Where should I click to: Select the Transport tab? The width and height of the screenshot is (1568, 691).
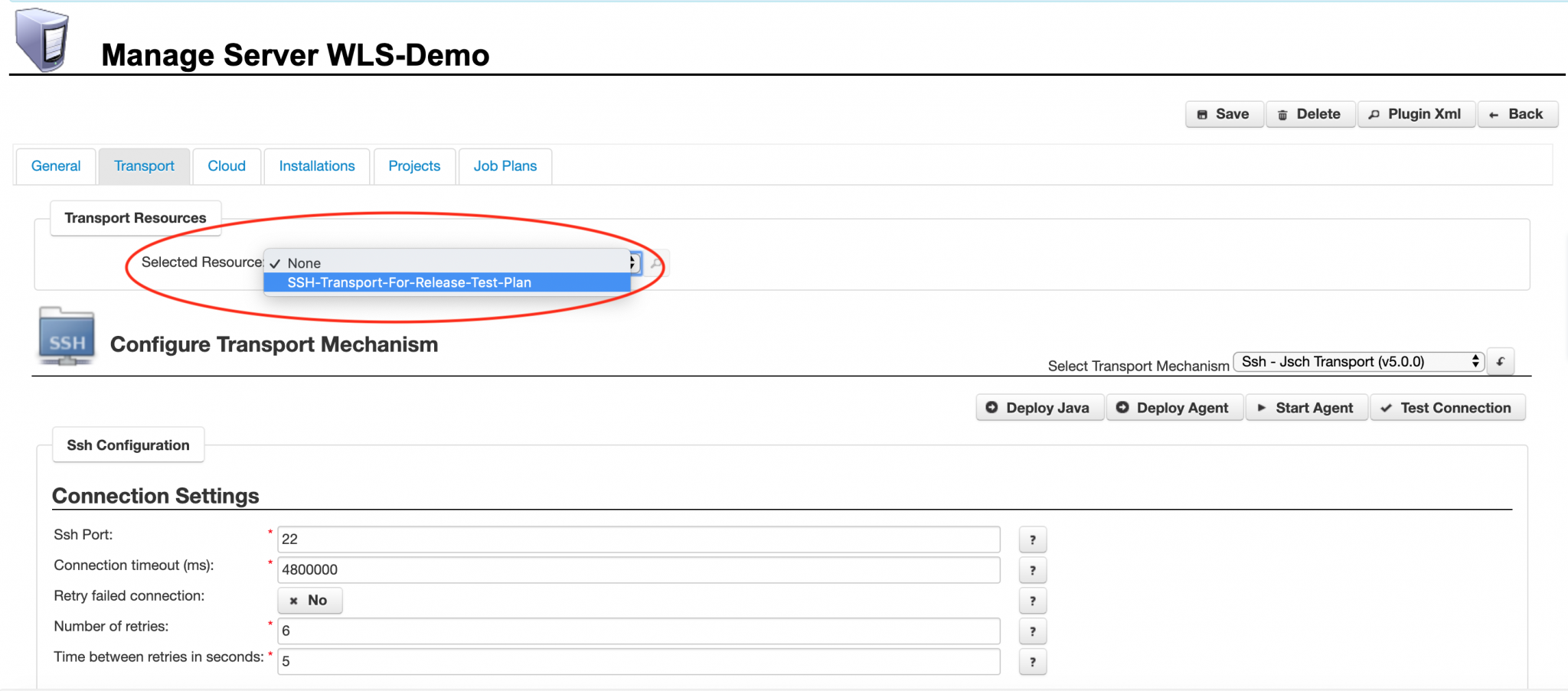click(x=144, y=166)
